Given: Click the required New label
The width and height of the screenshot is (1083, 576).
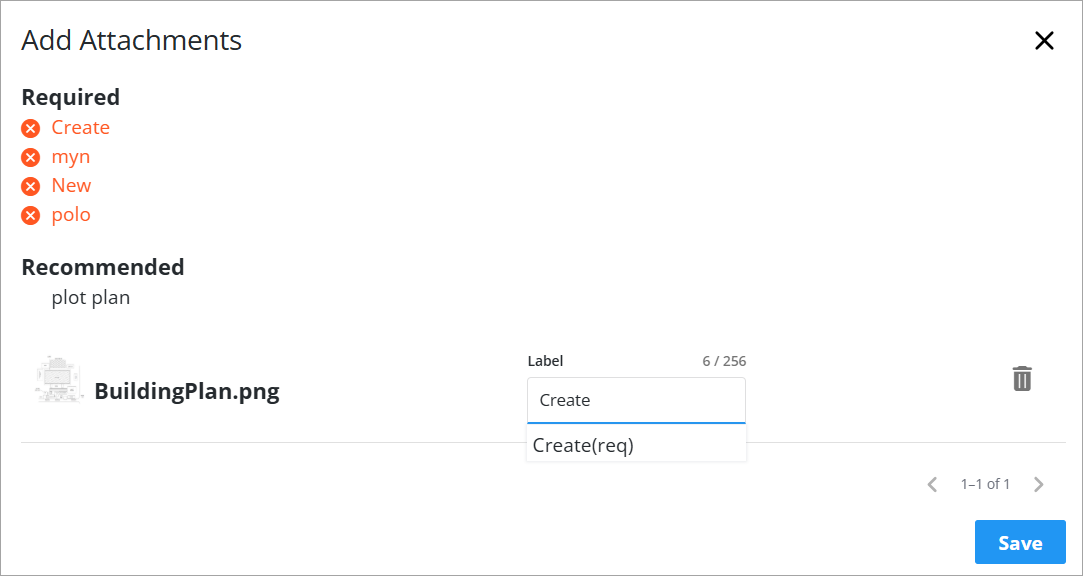Looking at the screenshot, I should [x=71, y=186].
